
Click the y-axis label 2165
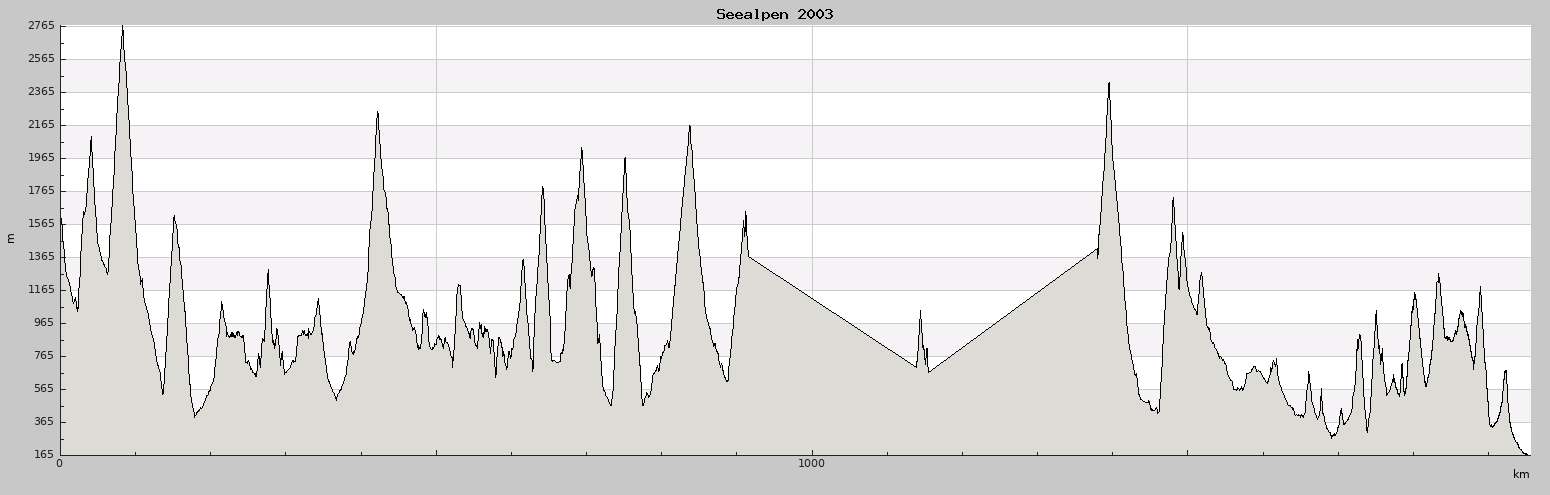(40, 125)
